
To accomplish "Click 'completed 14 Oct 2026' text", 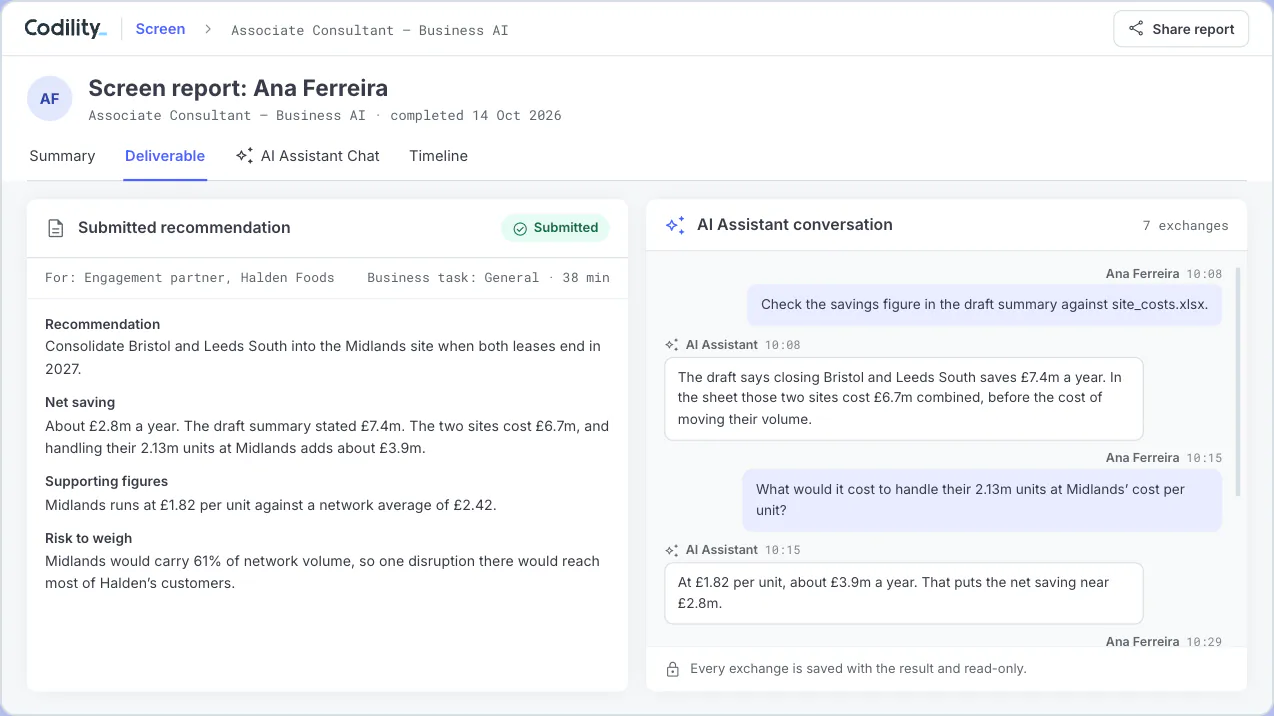I will point(476,115).
